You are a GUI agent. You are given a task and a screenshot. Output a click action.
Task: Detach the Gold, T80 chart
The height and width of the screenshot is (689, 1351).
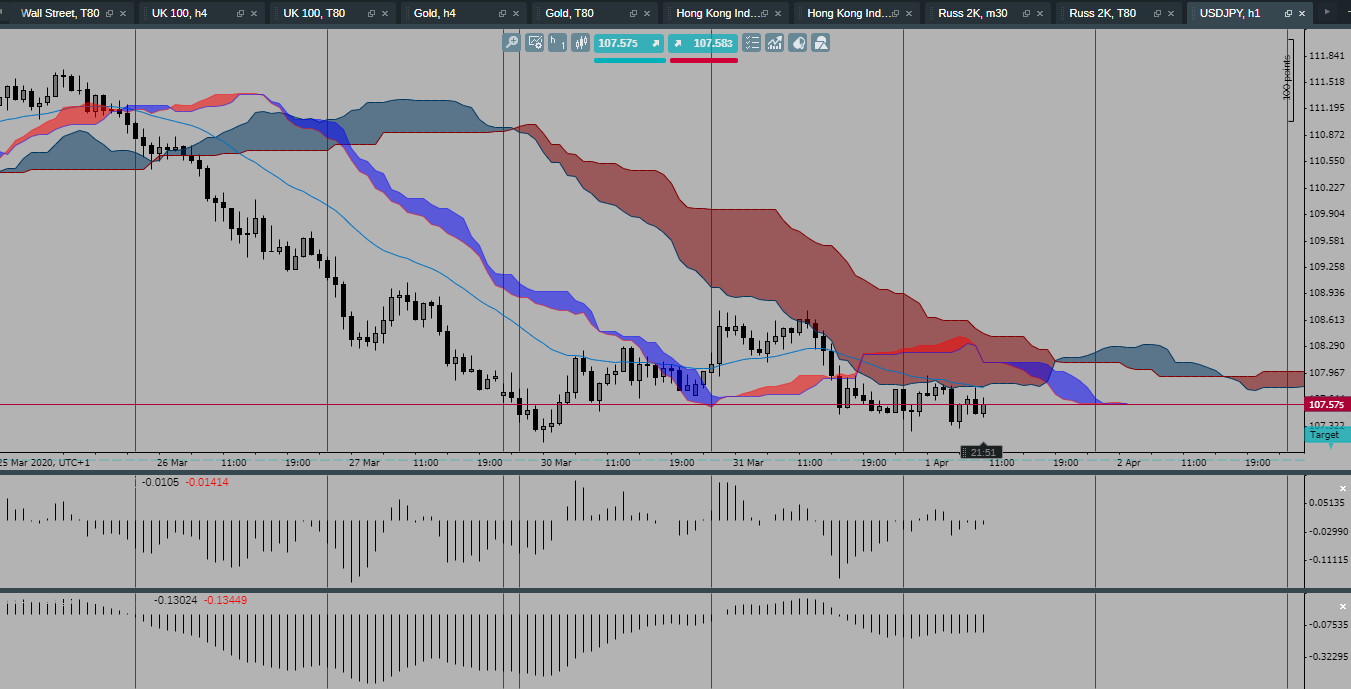click(633, 14)
